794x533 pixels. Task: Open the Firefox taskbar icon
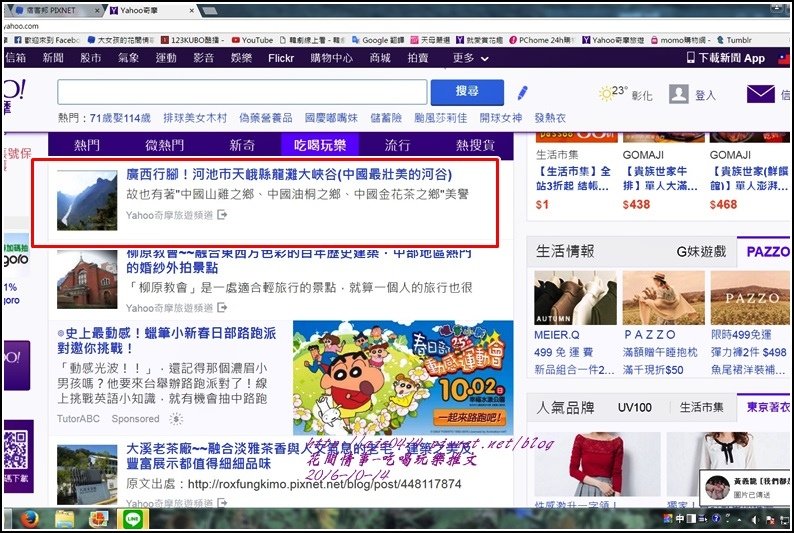pos(30,519)
